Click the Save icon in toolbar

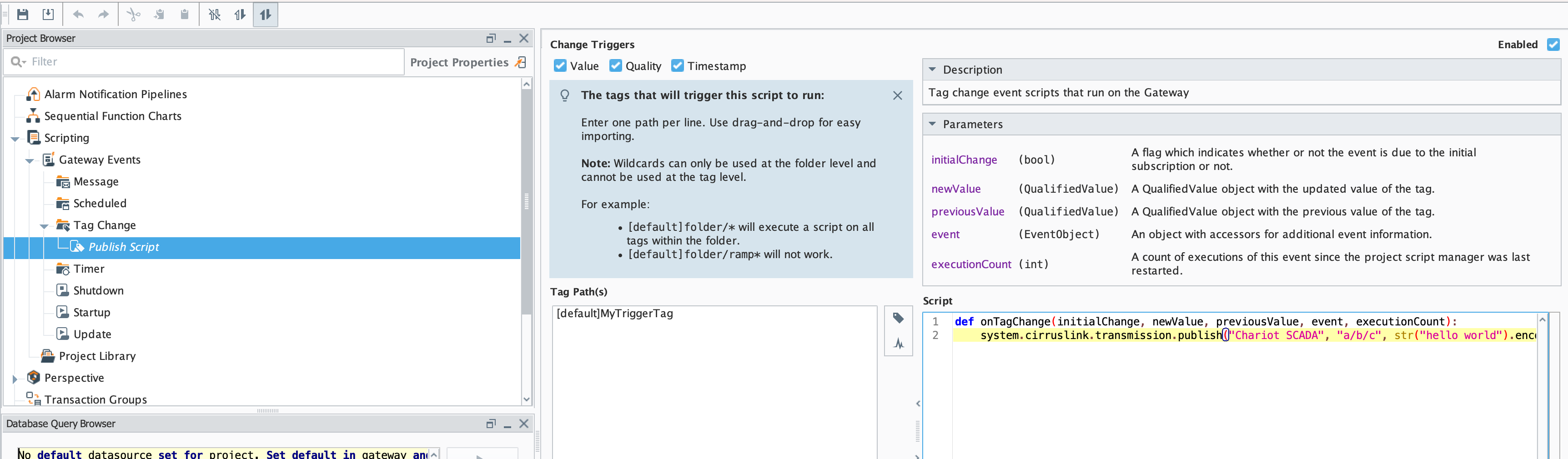pyautogui.click(x=23, y=15)
